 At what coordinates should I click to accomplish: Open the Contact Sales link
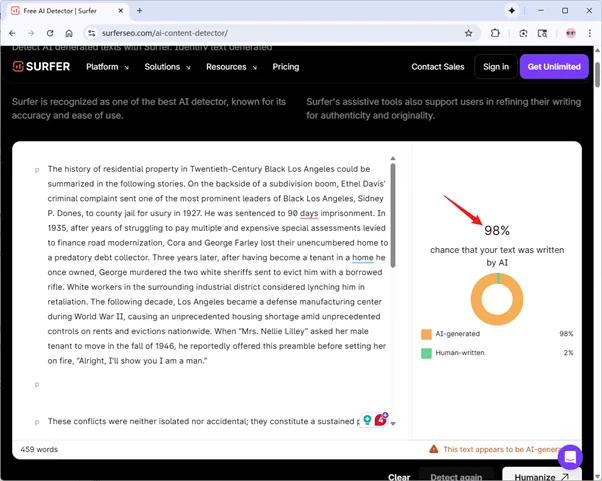[x=438, y=67]
